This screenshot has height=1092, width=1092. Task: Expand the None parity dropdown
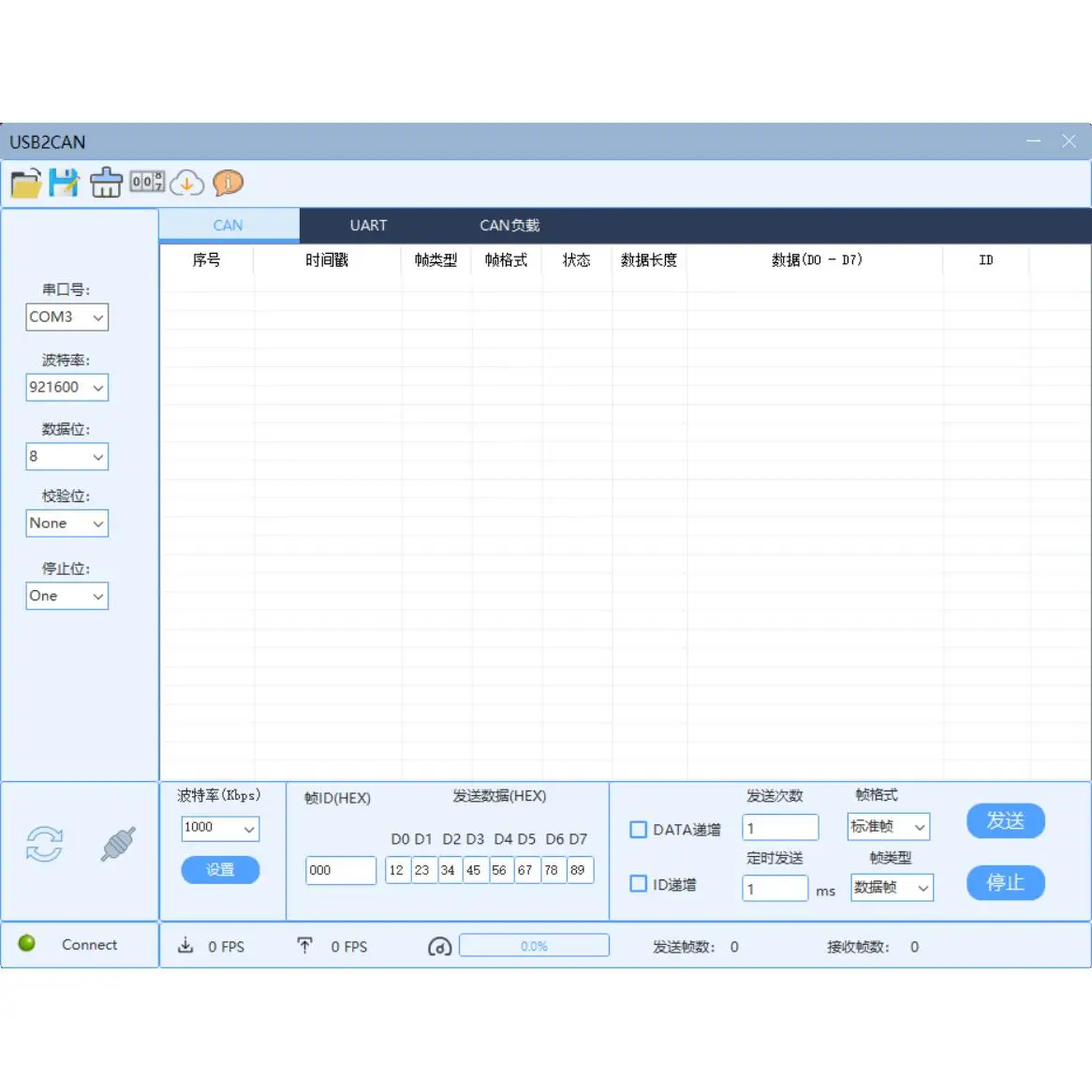click(66, 524)
